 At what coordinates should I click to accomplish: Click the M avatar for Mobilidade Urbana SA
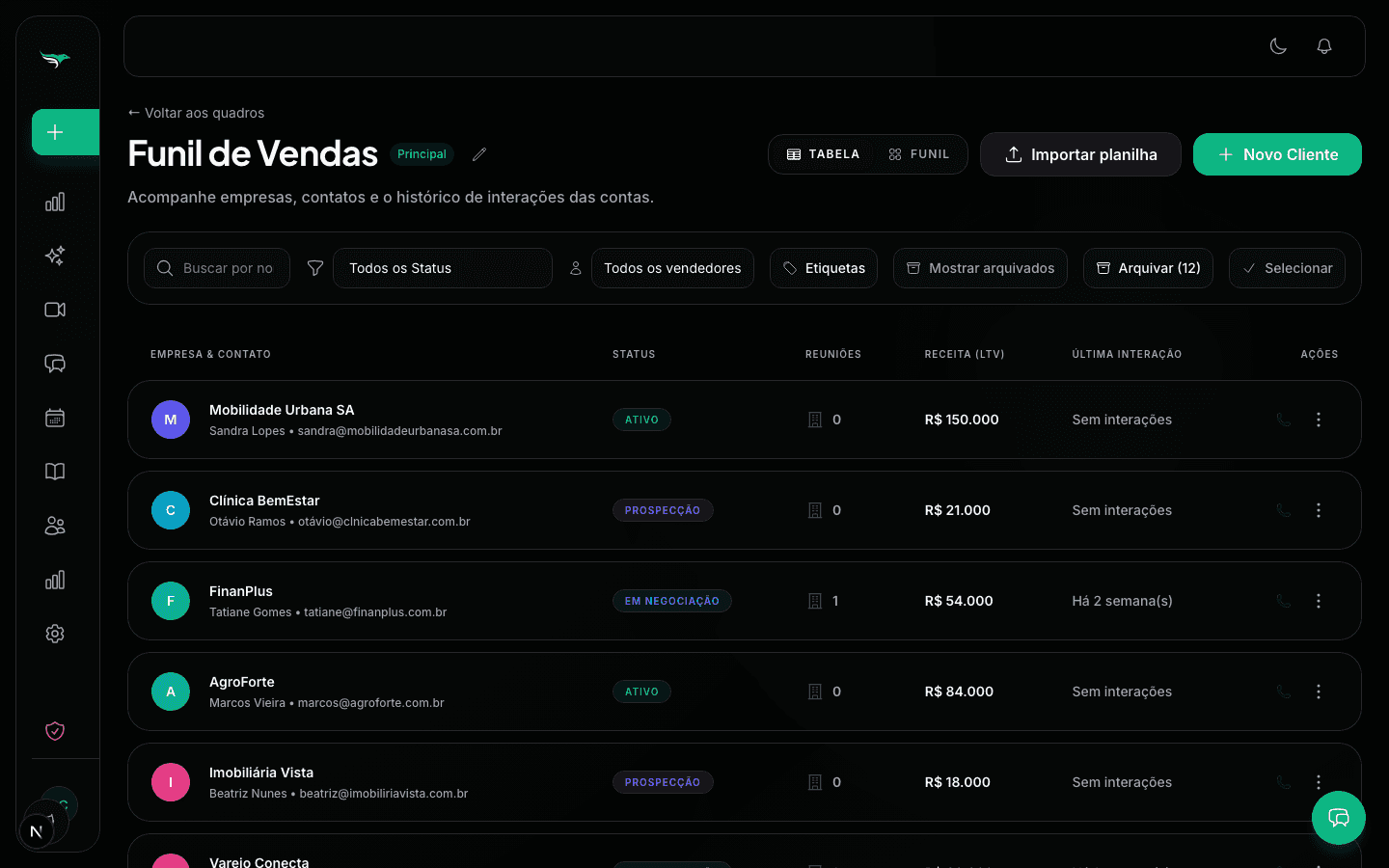coord(171,420)
